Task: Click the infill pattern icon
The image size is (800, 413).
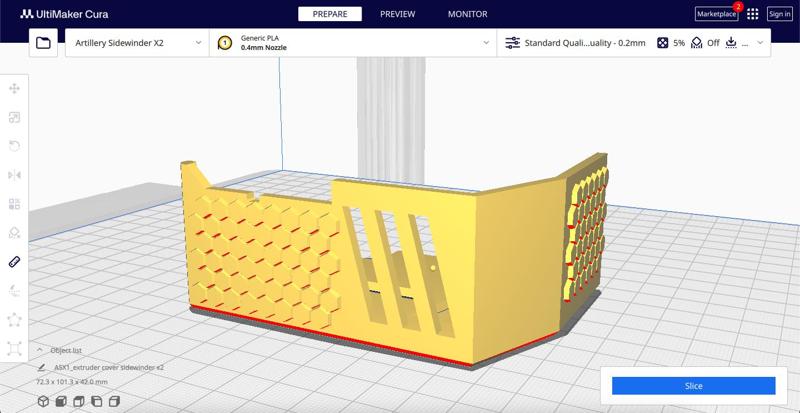Action: (x=662, y=43)
